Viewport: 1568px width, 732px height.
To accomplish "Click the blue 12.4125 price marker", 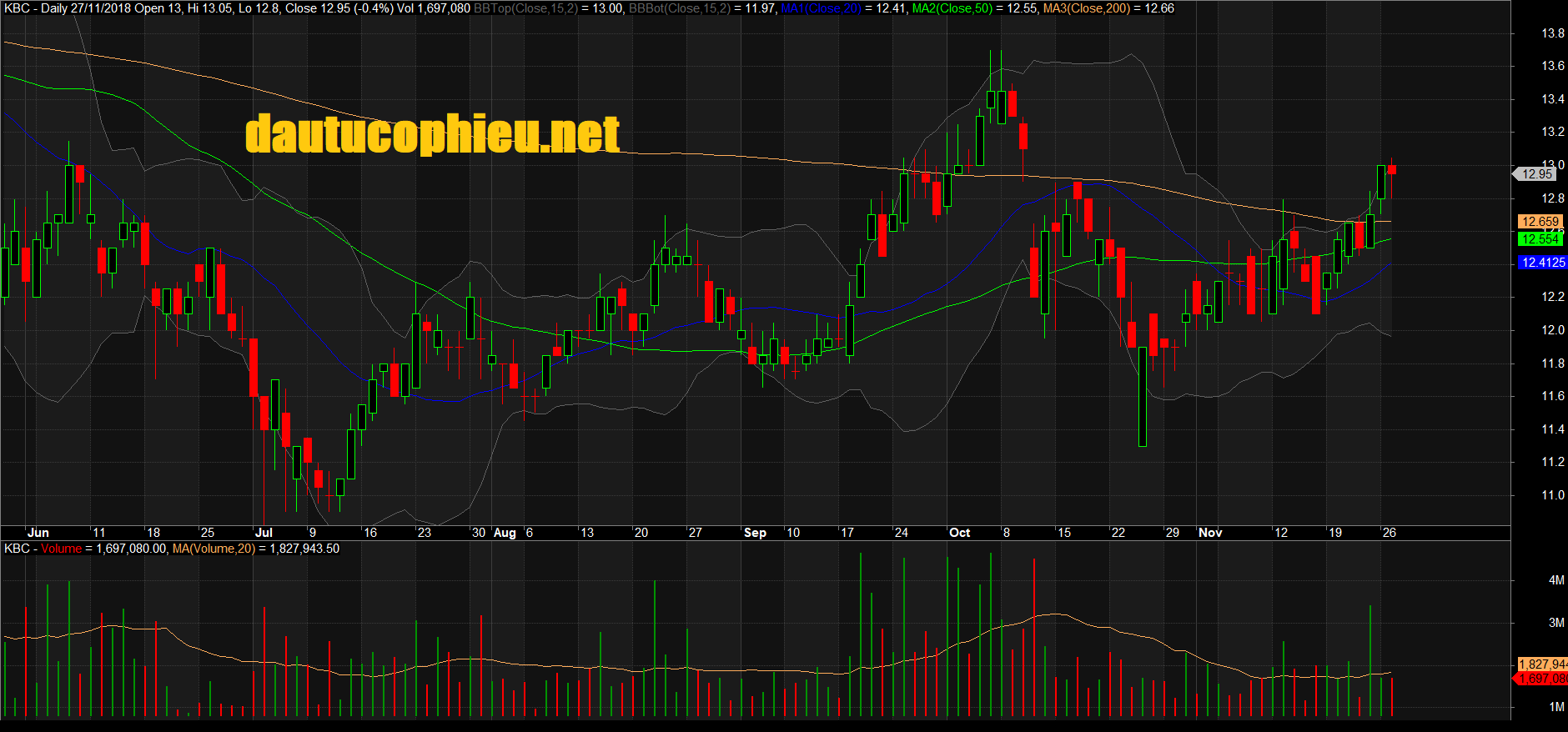I will [x=1543, y=263].
